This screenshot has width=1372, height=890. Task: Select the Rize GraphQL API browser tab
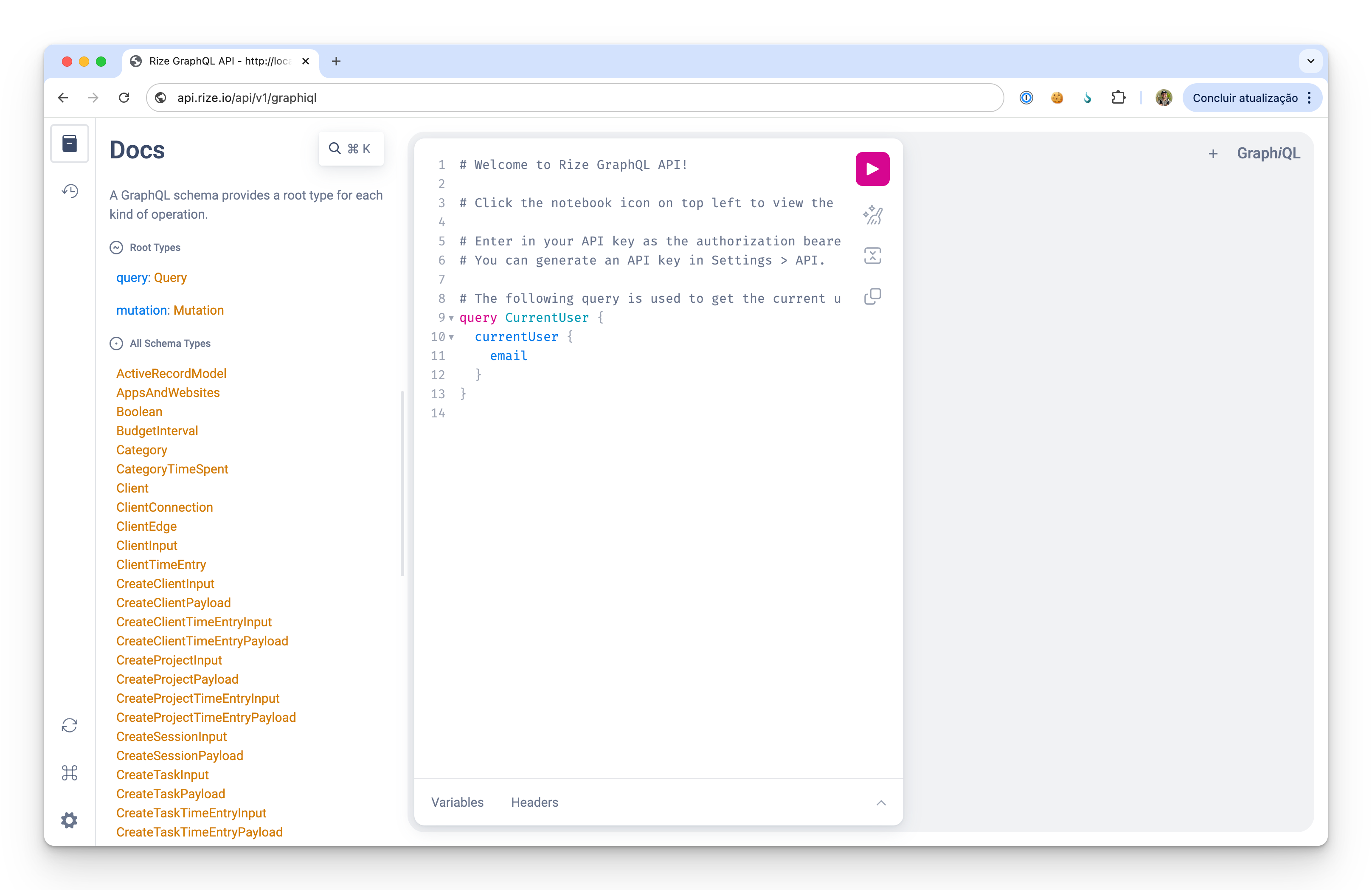click(219, 61)
